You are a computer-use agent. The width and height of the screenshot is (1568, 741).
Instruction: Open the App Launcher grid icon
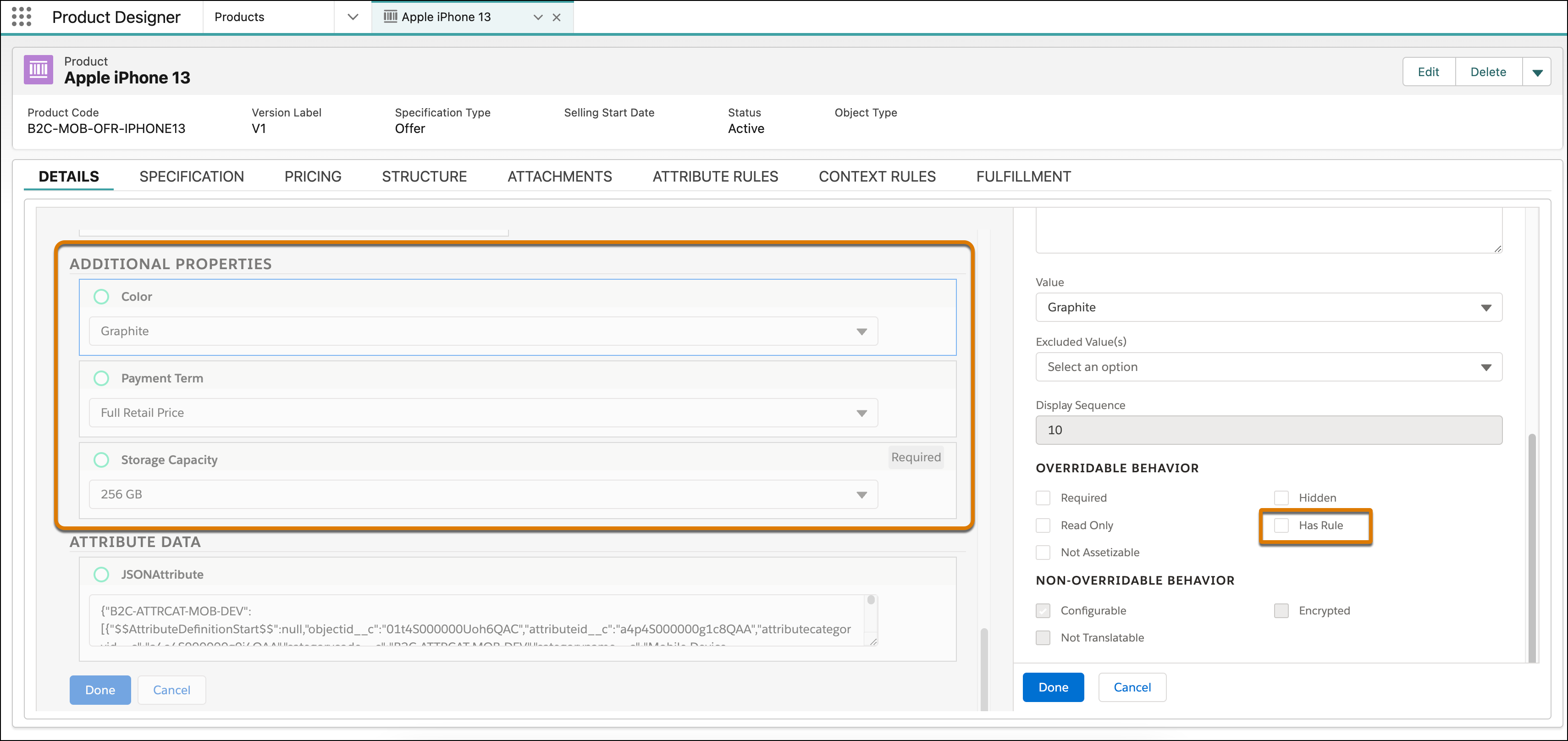click(21, 17)
